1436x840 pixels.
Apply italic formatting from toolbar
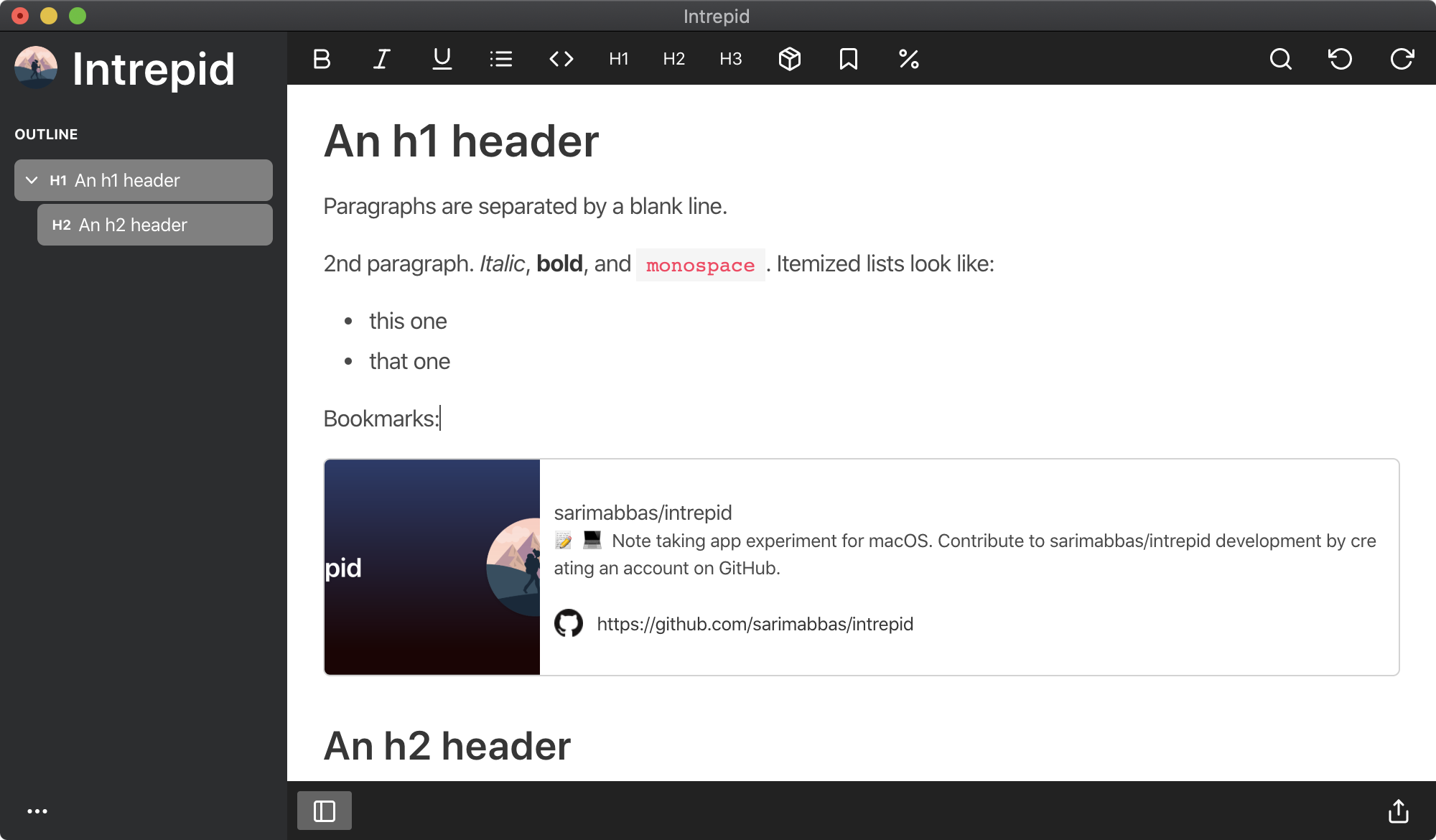coord(382,59)
